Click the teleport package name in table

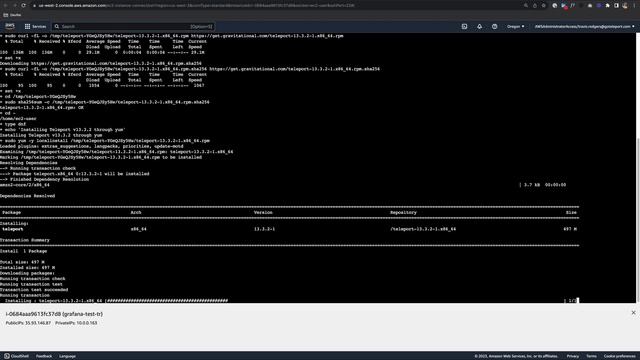pos(13,229)
